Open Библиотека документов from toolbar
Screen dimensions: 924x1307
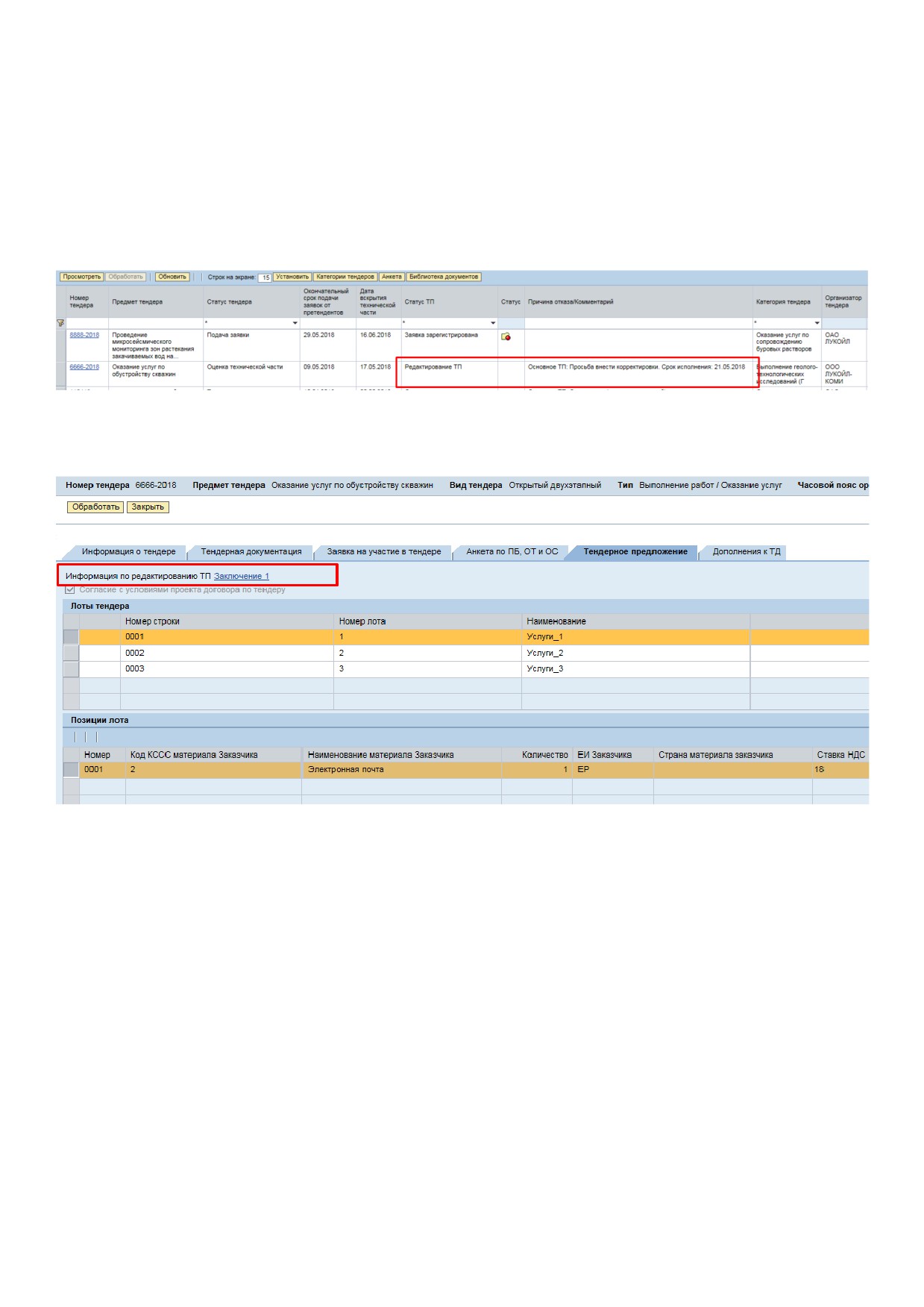[444, 277]
